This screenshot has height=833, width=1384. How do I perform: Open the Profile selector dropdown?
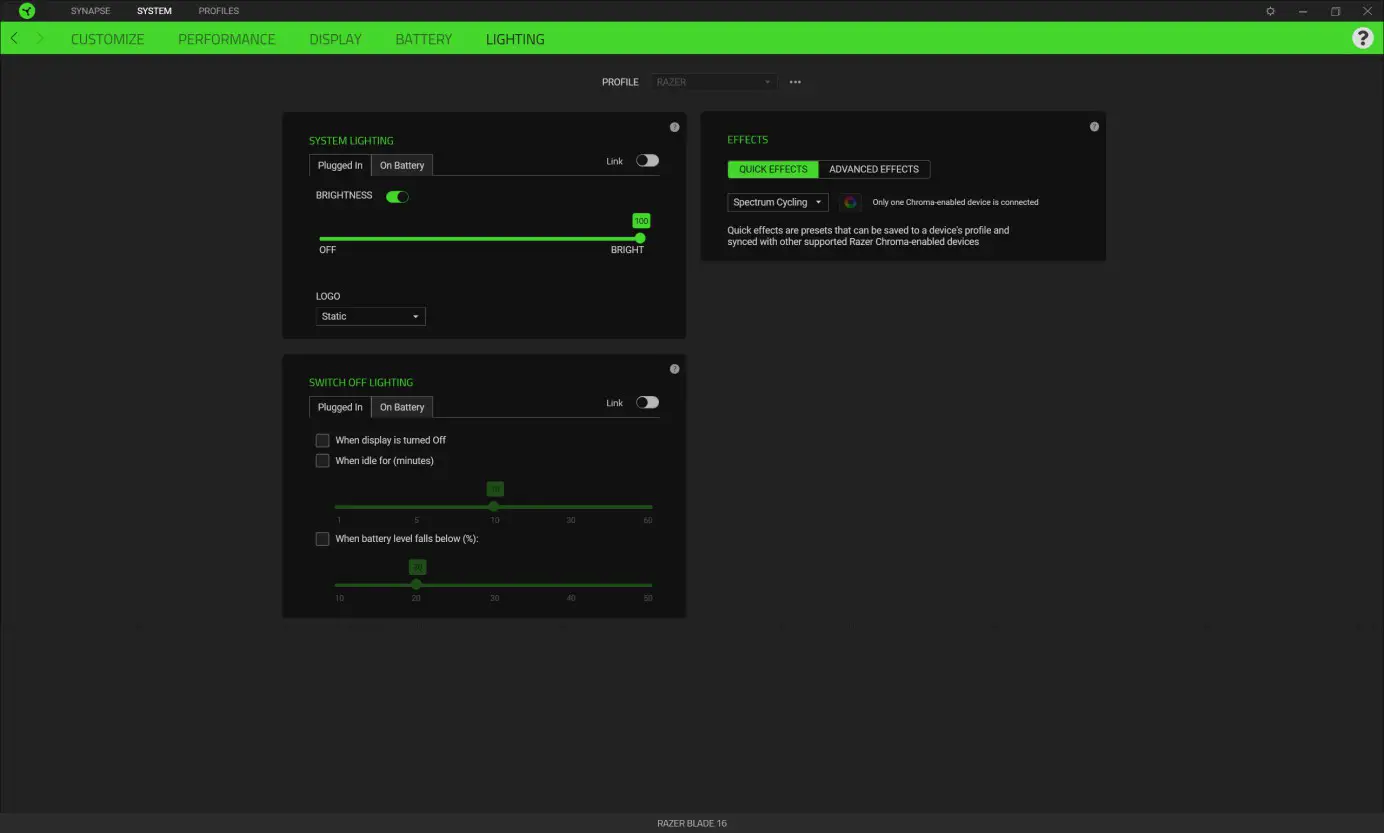(713, 82)
